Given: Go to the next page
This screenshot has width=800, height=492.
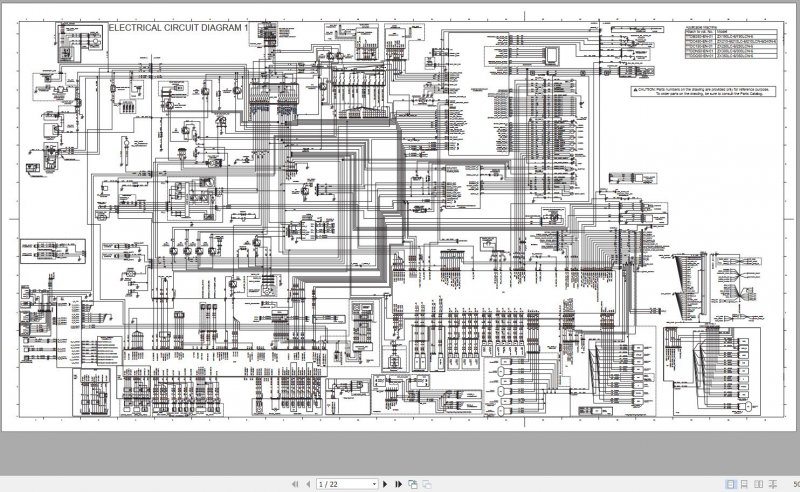Looking at the screenshot, I should tap(385, 484).
